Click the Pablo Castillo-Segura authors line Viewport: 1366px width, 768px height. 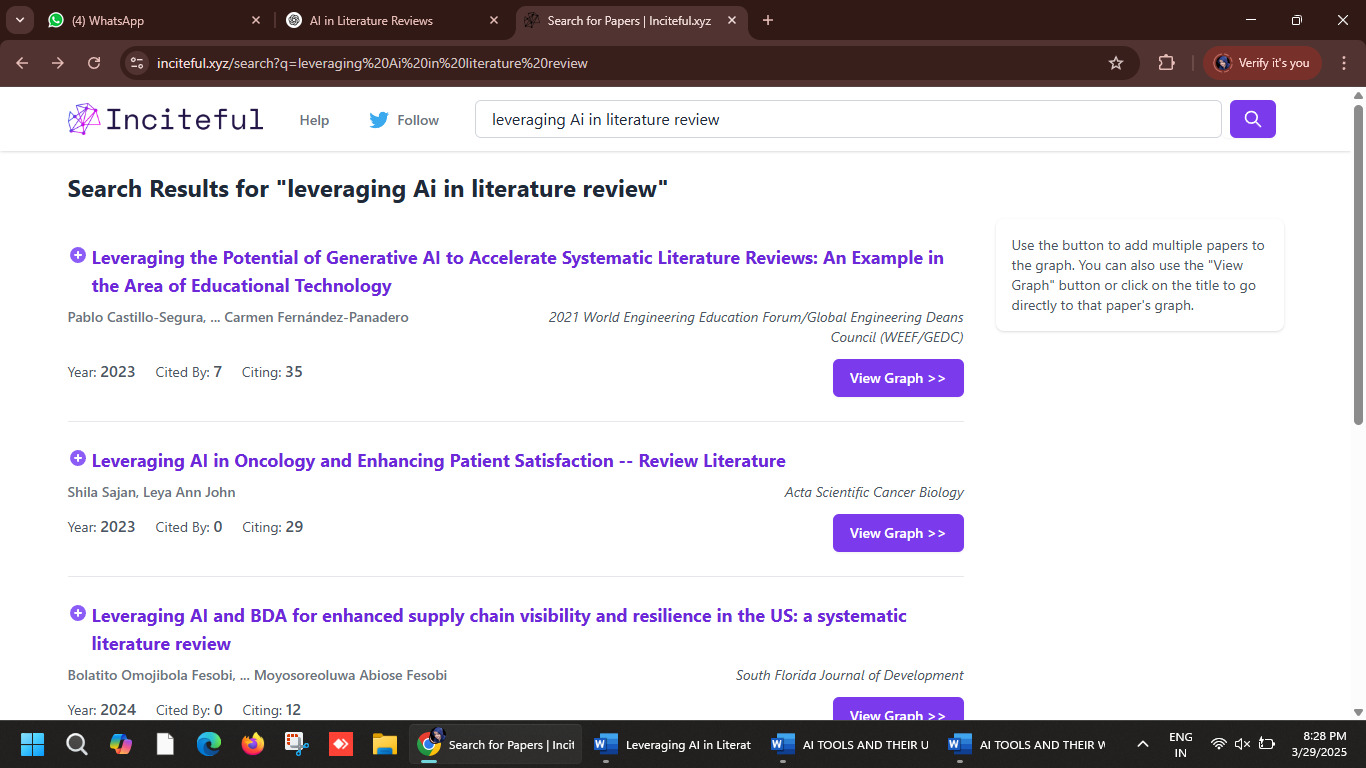[x=238, y=317]
